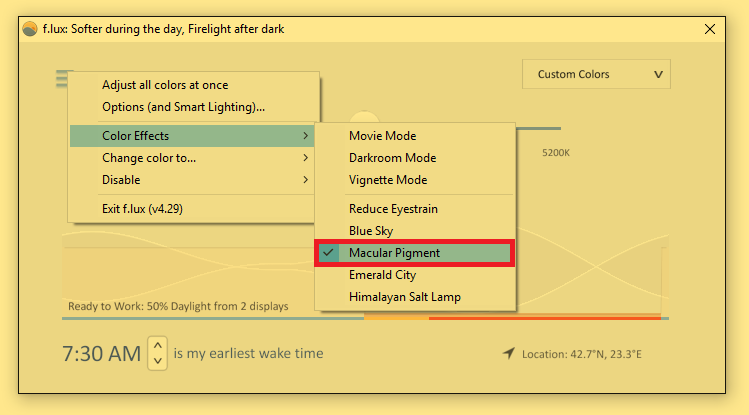Decrease wake time with down arrow
The height and width of the screenshot is (415, 749).
pos(158,362)
